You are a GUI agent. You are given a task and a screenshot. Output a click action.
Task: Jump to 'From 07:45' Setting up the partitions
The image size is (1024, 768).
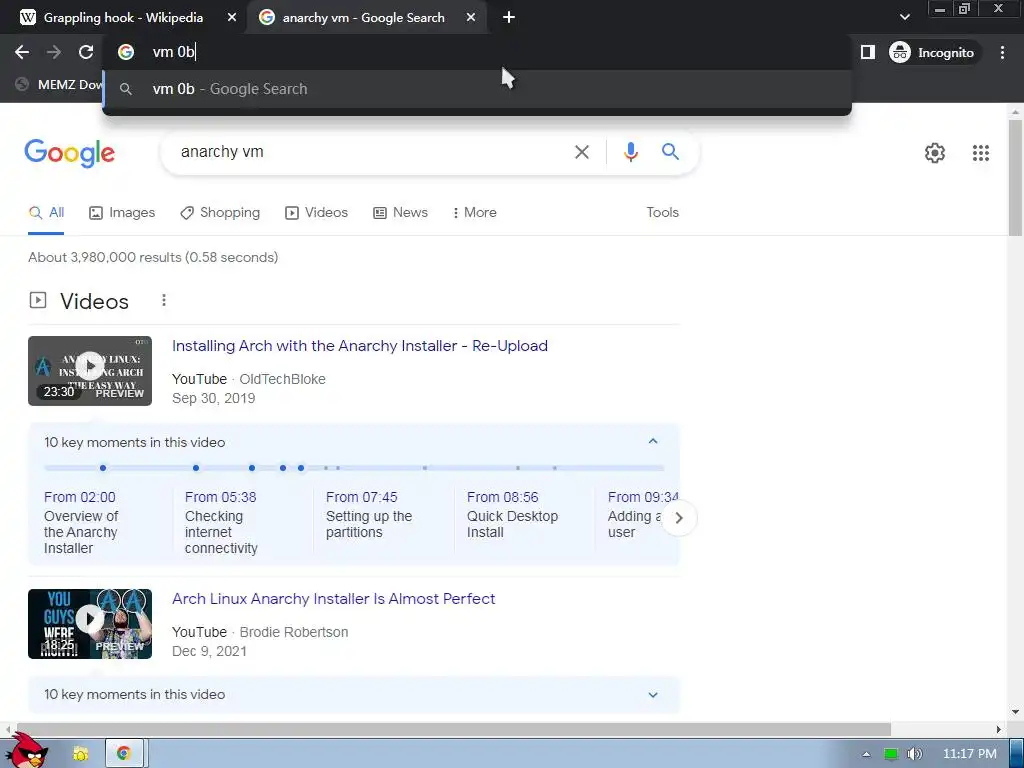click(369, 515)
